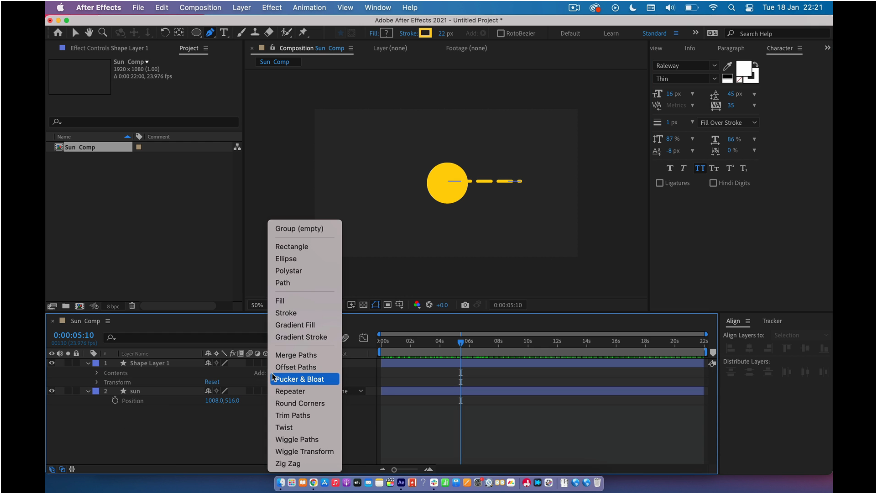Hide Shape Layer 1 with eye icon
877x494 pixels.
pyautogui.click(x=51, y=363)
